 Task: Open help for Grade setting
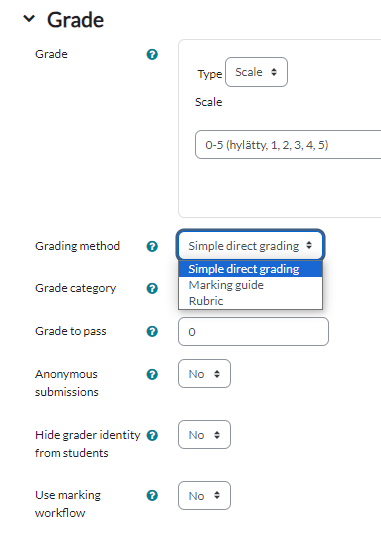pyautogui.click(x=152, y=54)
